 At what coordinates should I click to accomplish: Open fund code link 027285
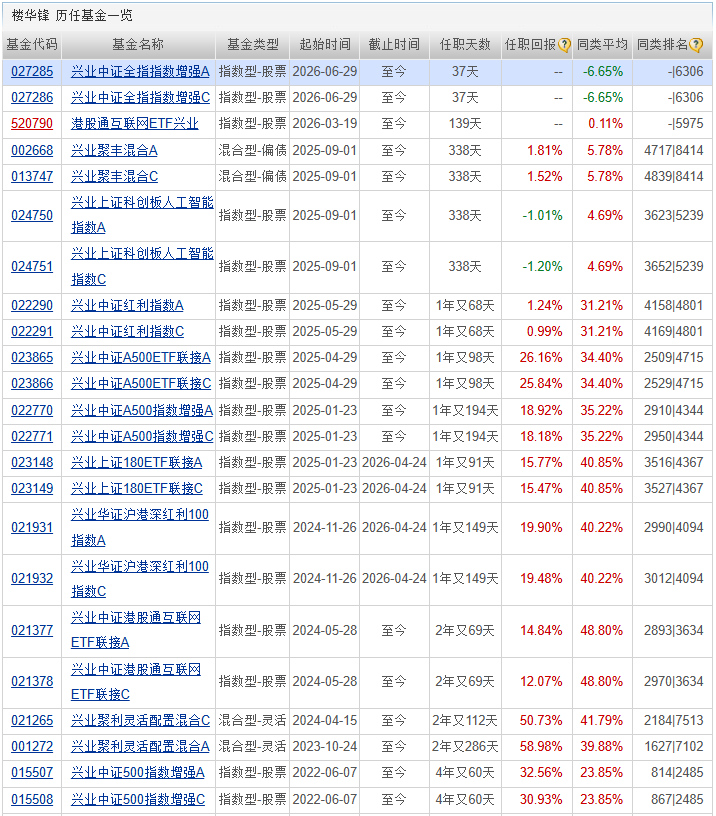pos(32,72)
